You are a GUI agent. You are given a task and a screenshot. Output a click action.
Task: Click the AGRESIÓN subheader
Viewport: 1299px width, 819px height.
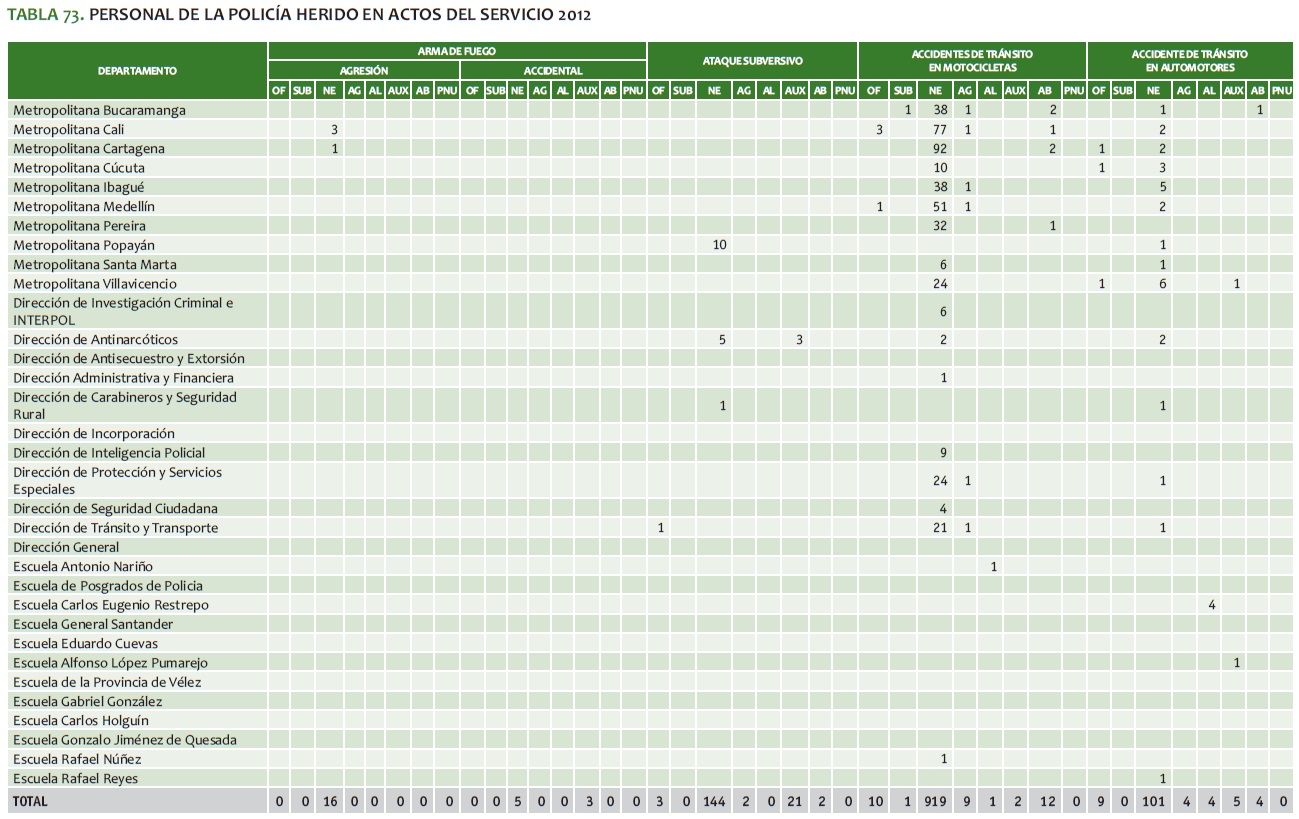[x=363, y=71]
